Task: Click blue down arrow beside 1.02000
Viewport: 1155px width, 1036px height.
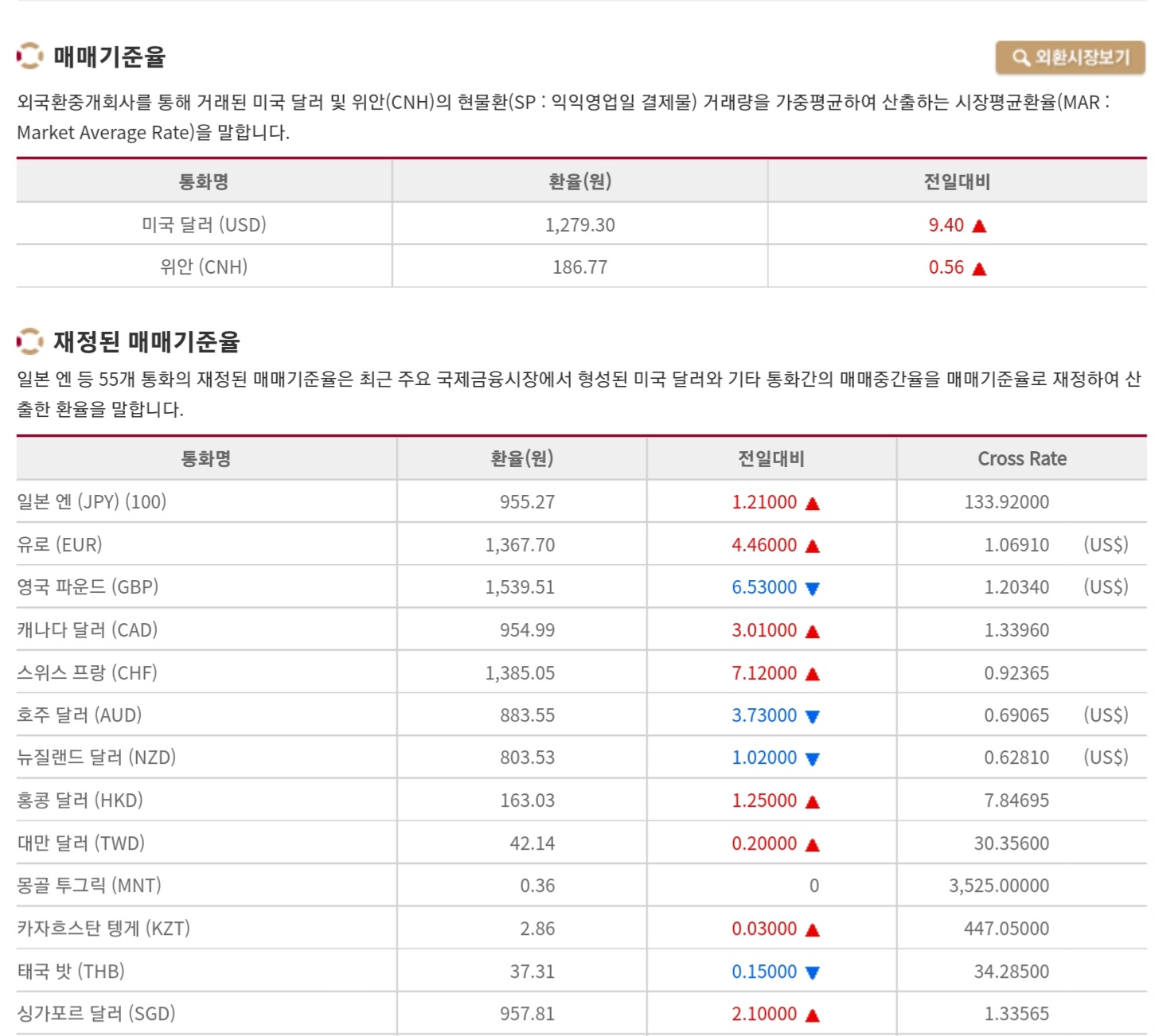Action: tap(812, 759)
